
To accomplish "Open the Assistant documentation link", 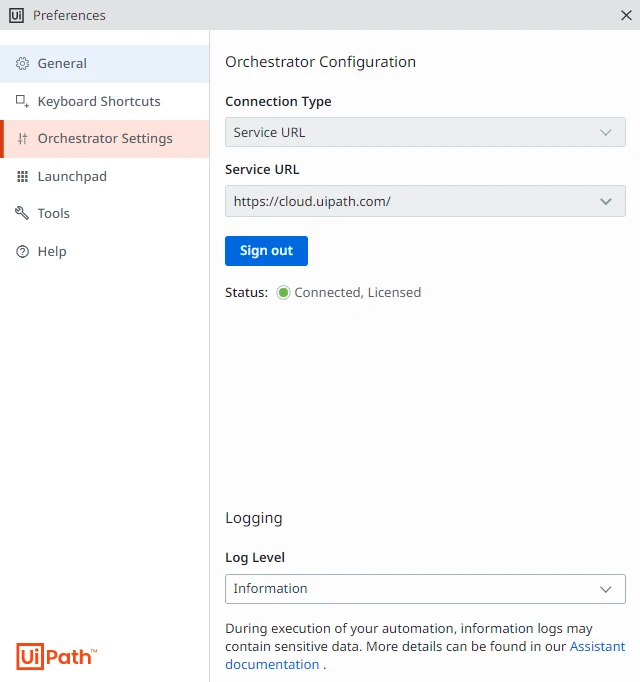I will click(x=597, y=647).
